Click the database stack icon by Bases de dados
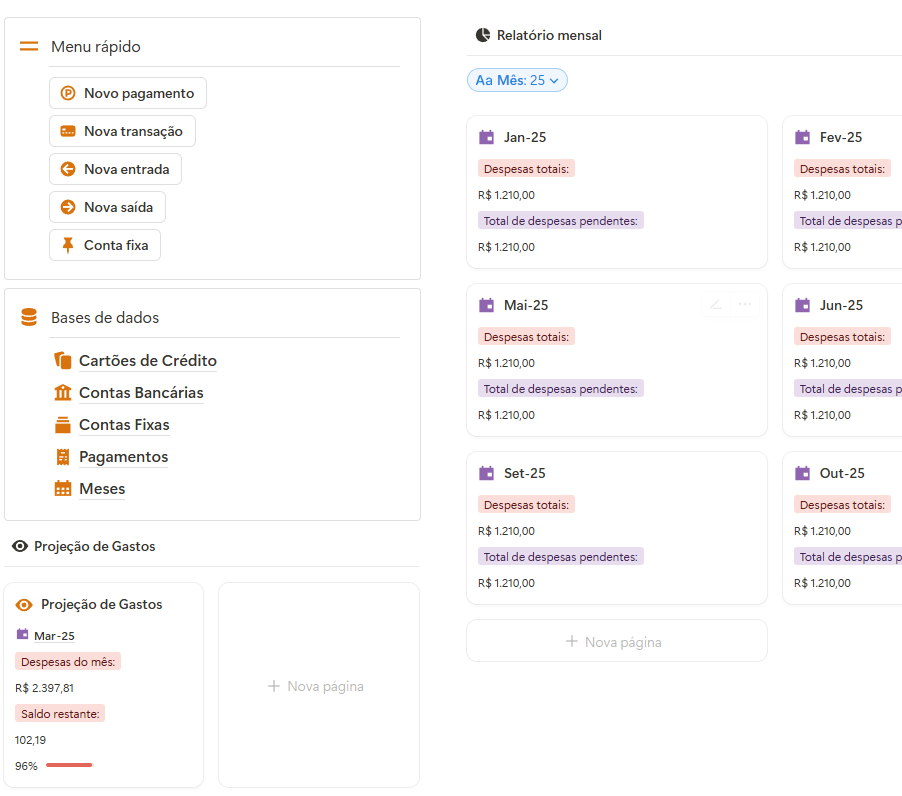The image size is (902, 796). coord(29,318)
